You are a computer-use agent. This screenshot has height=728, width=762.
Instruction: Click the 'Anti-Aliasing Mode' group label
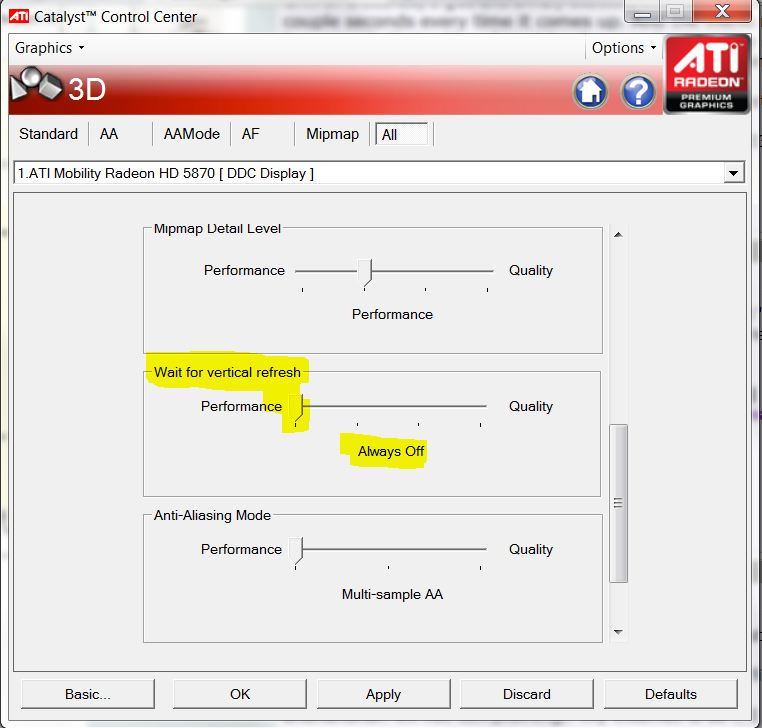pos(212,515)
